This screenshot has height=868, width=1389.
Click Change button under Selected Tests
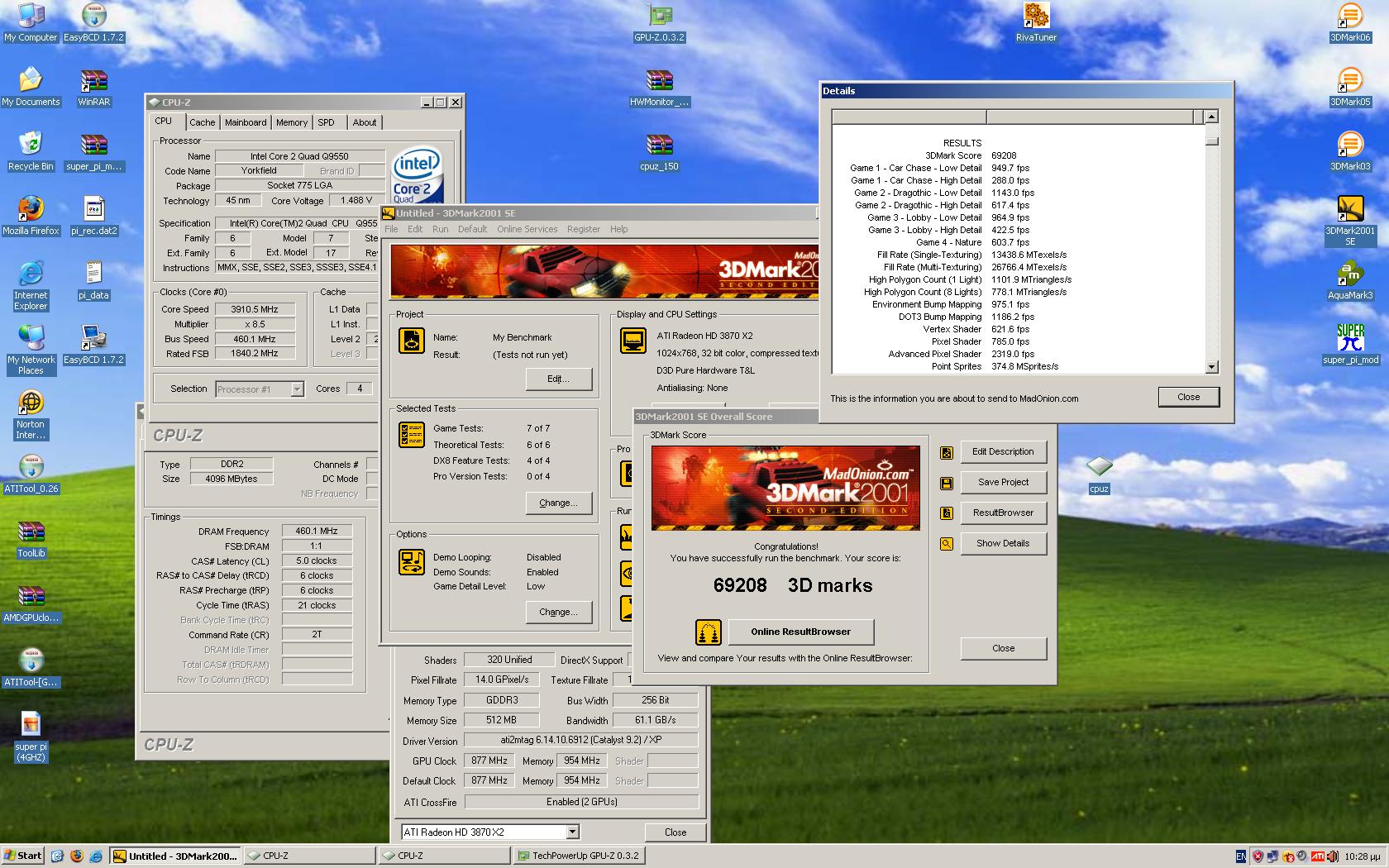[559, 503]
